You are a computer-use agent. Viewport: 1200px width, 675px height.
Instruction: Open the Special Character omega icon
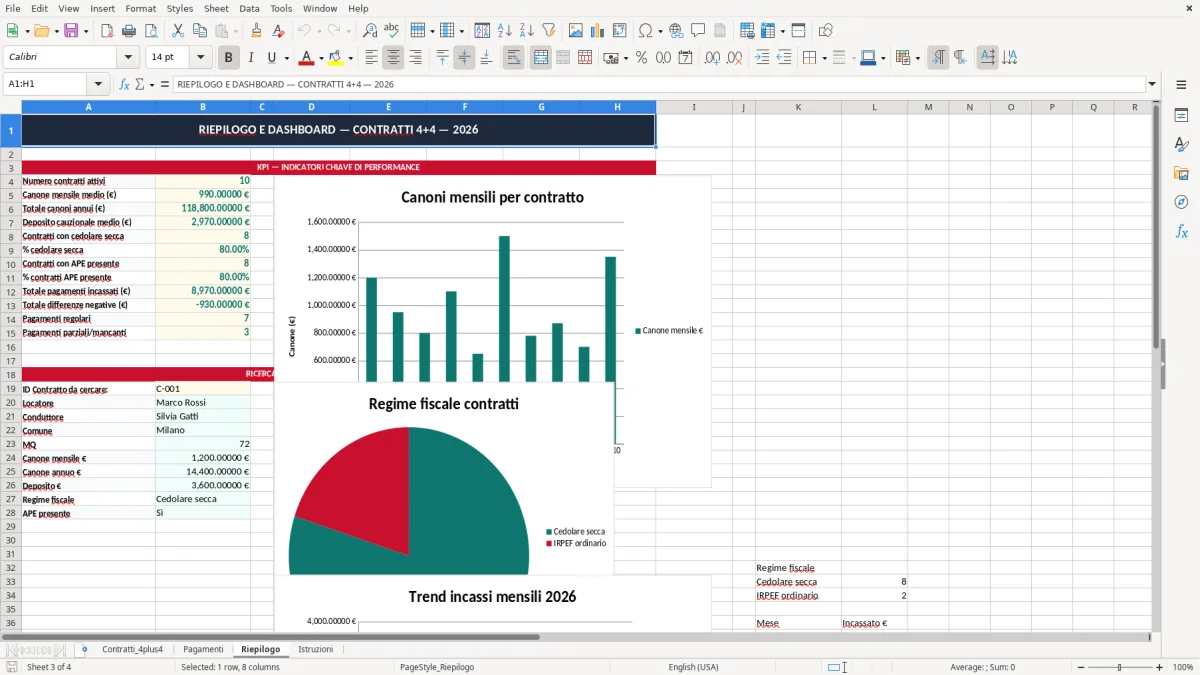645,31
